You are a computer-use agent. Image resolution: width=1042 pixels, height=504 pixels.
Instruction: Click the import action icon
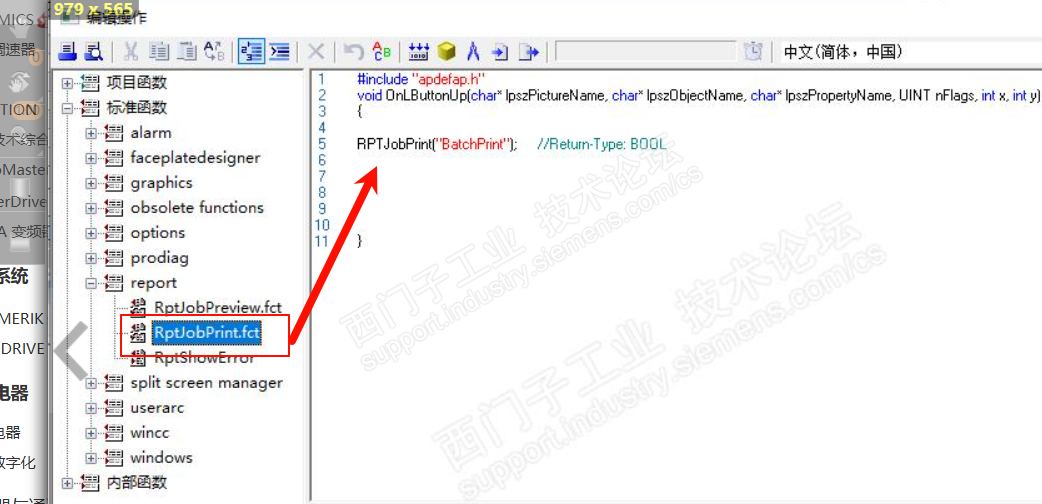500,51
